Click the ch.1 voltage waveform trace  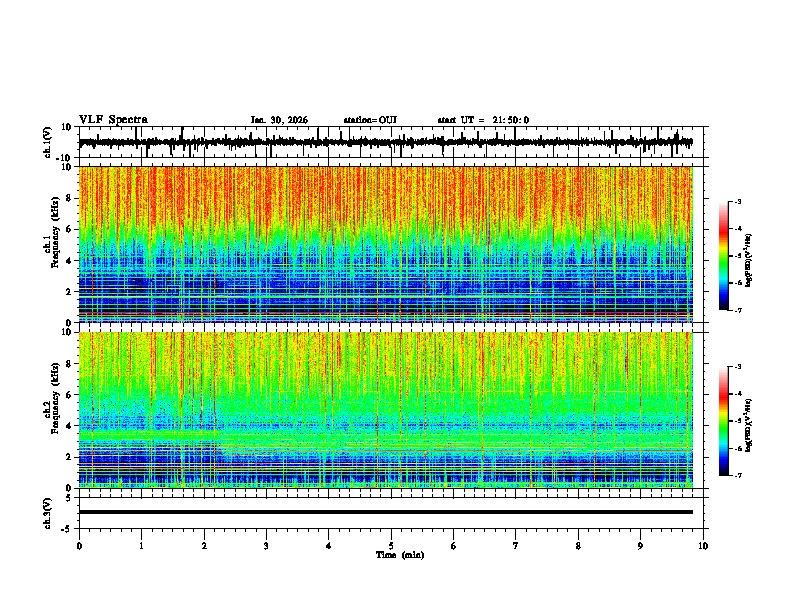[x=385, y=142]
